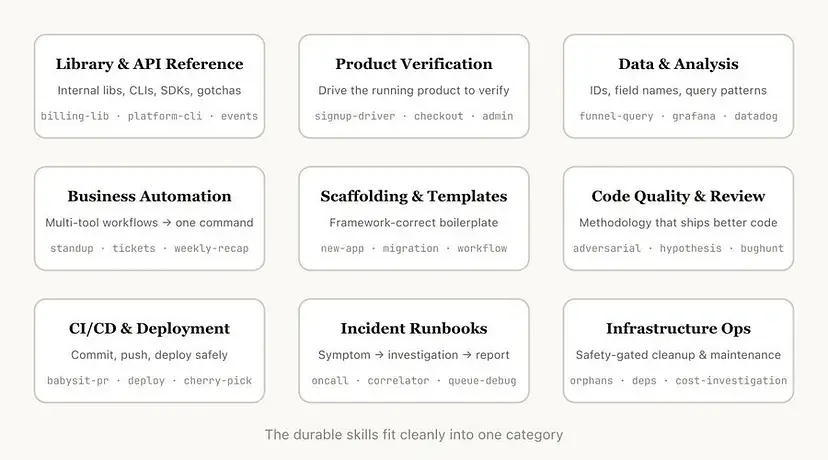Open the Scaffolding & Templates card title
The width and height of the screenshot is (828, 460).
(x=414, y=196)
